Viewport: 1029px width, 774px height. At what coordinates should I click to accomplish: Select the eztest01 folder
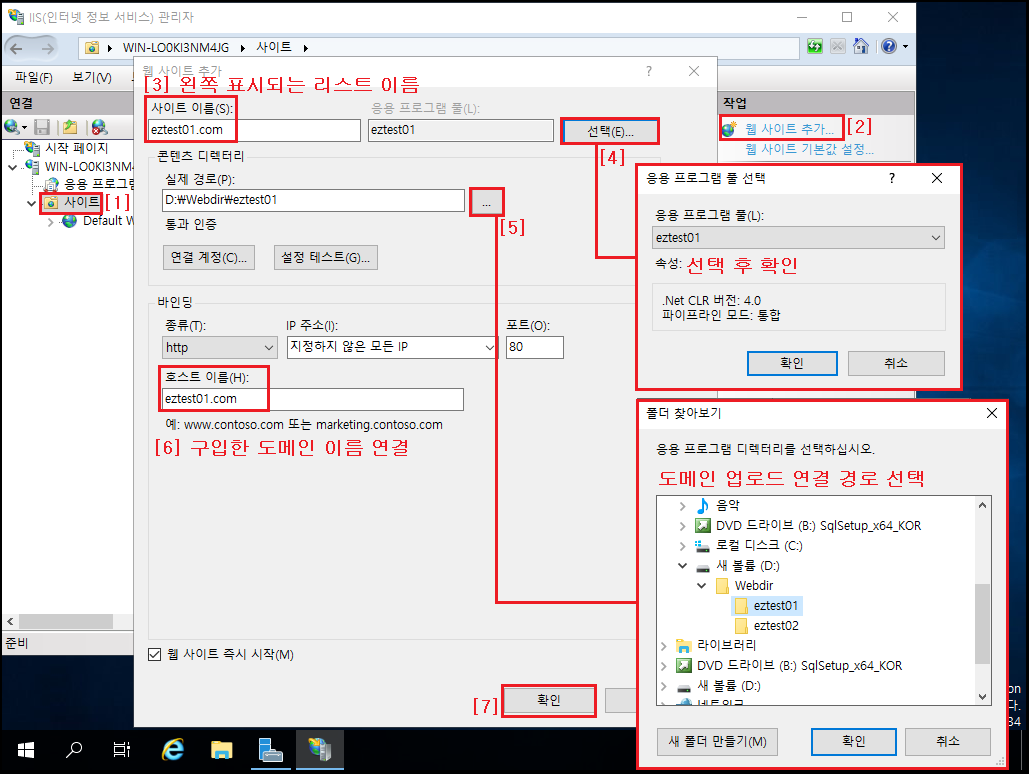point(775,605)
